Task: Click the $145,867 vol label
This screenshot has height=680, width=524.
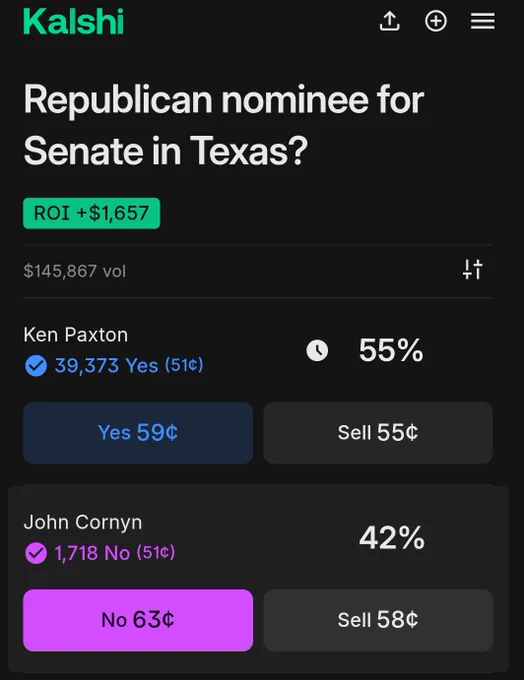Action: (x=75, y=271)
